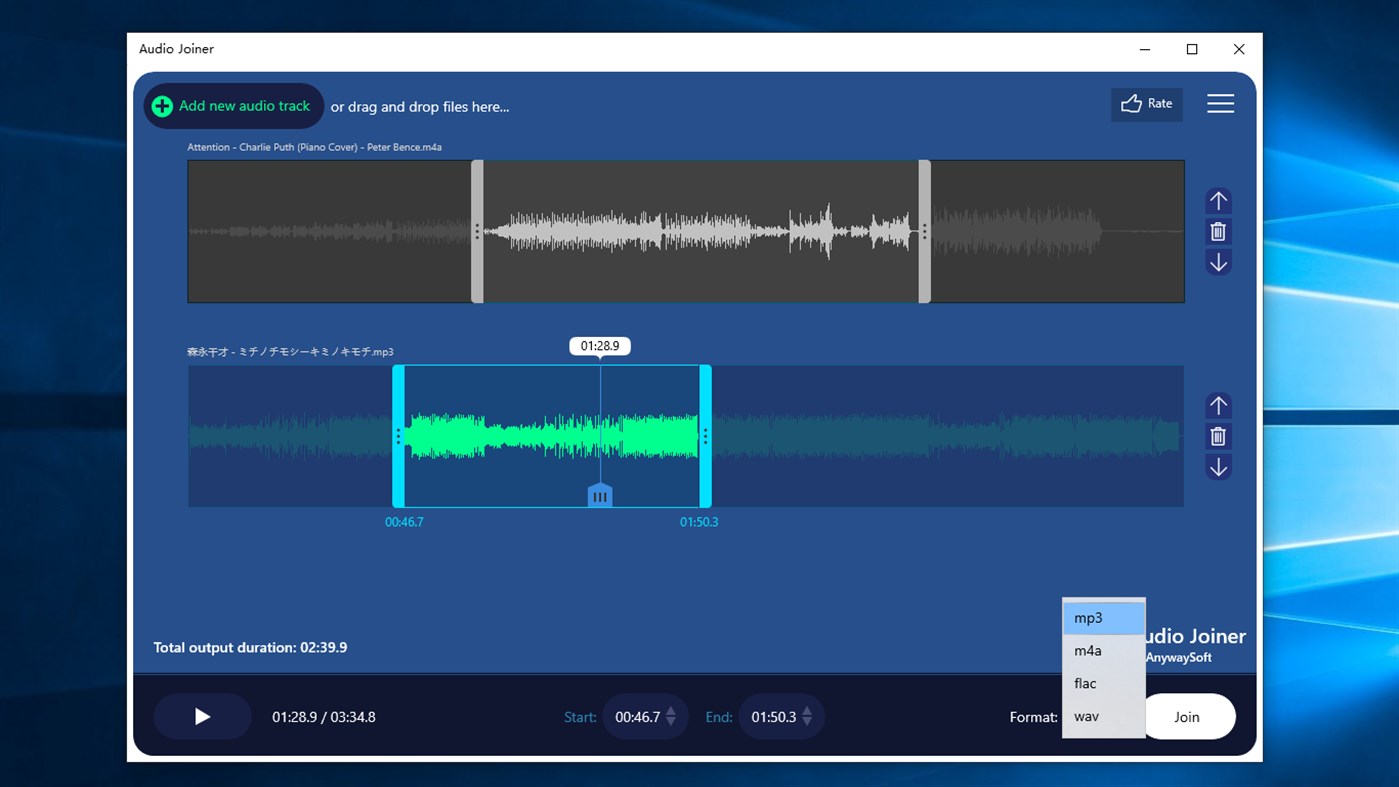This screenshot has height=787, width=1399.
Task: Remove the 森永干才 mp3 track
Action: [x=1218, y=436]
